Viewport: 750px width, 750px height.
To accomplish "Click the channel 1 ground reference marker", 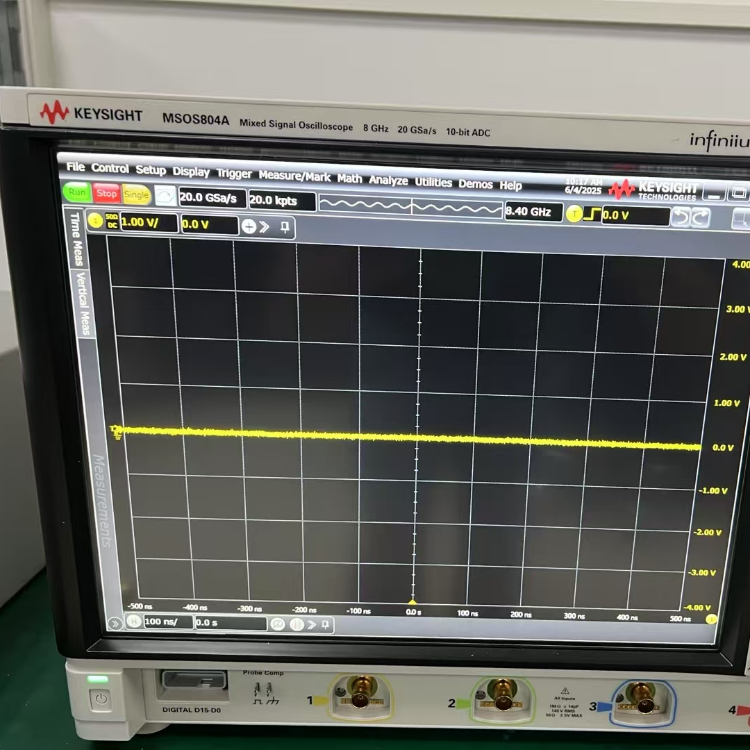I will pyautogui.click(x=116, y=431).
